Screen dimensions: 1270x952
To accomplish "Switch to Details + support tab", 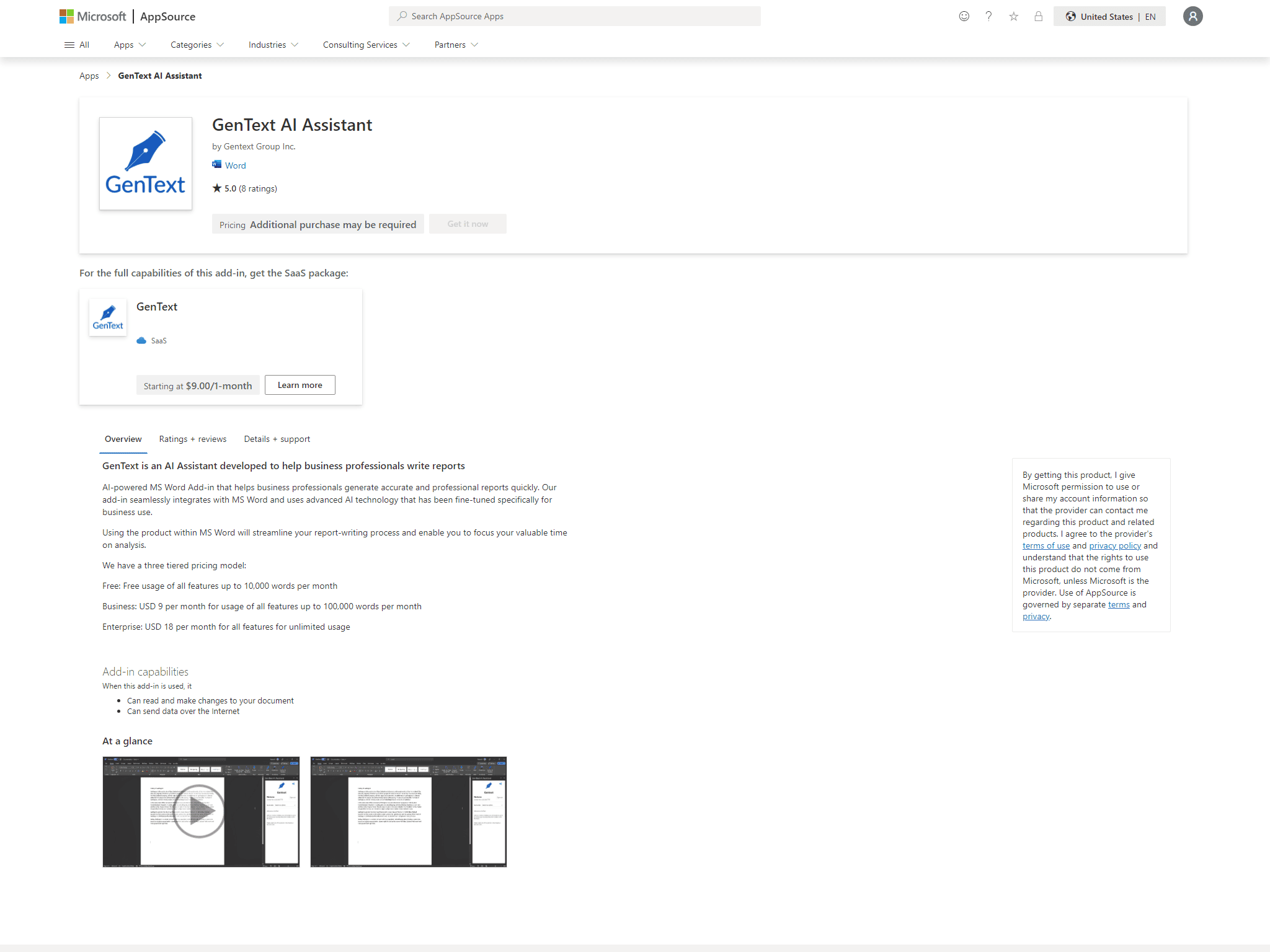I will 277,439.
